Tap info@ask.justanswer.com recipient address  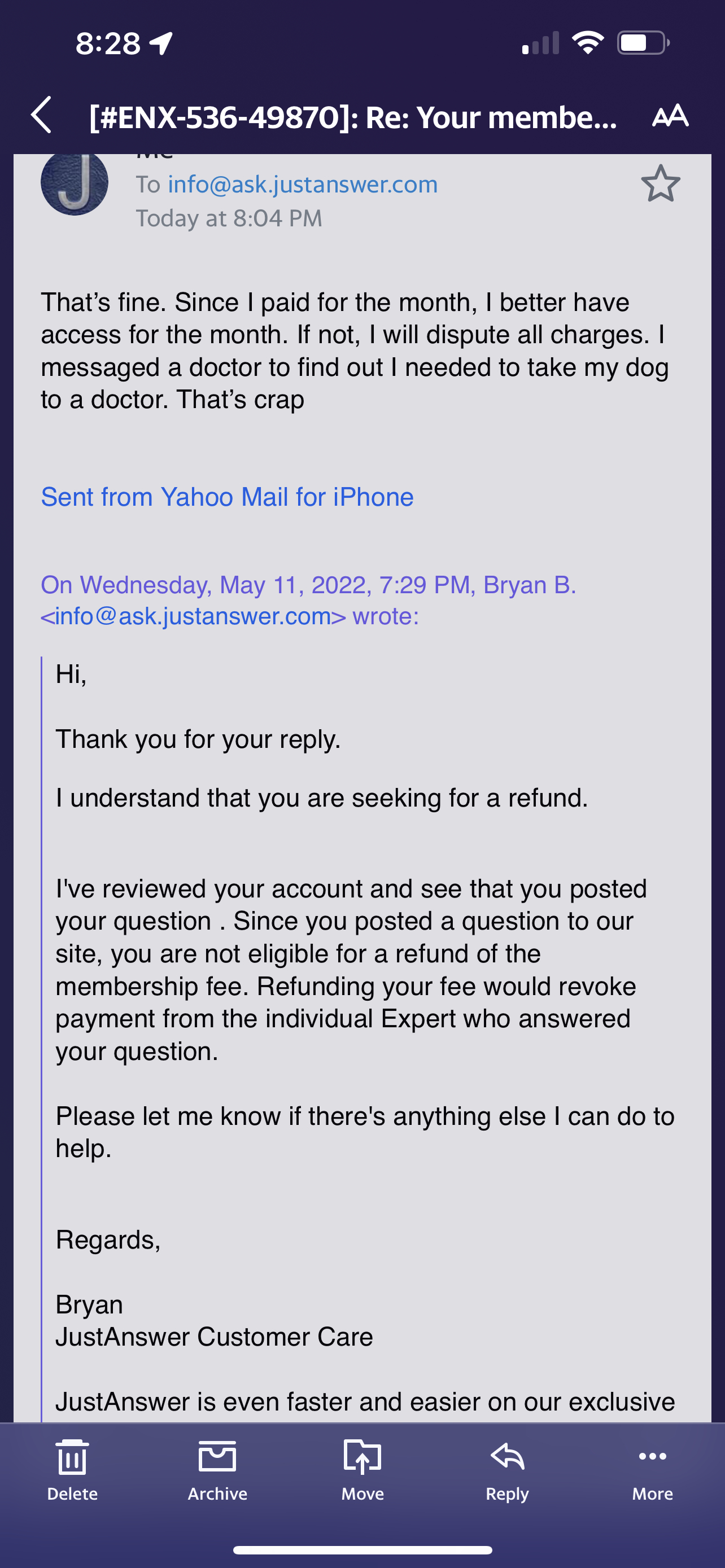tap(303, 185)
